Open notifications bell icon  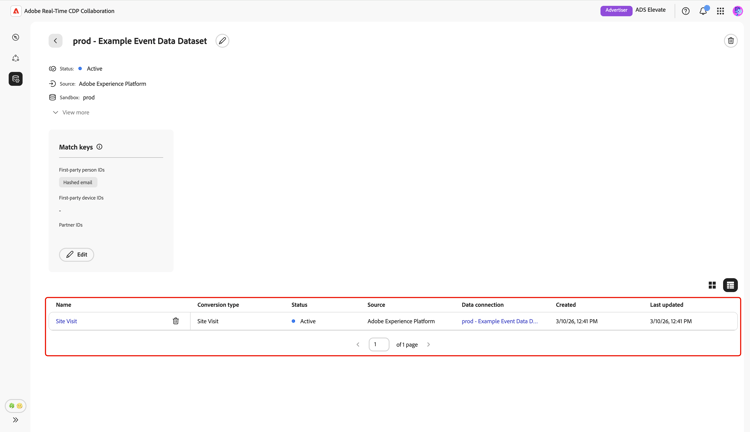pos(703,11)
